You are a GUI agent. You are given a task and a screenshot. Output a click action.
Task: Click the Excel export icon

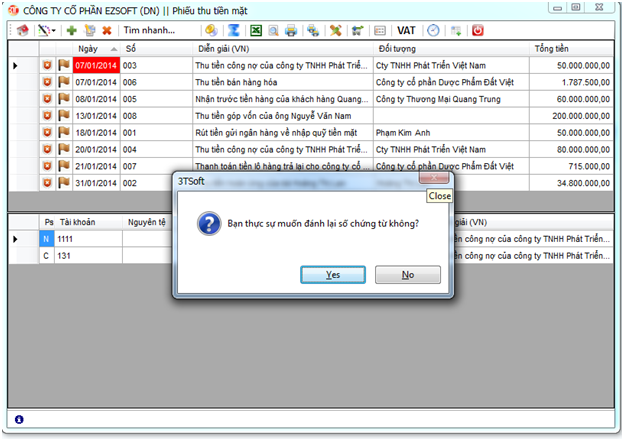[x=257, y=31]
